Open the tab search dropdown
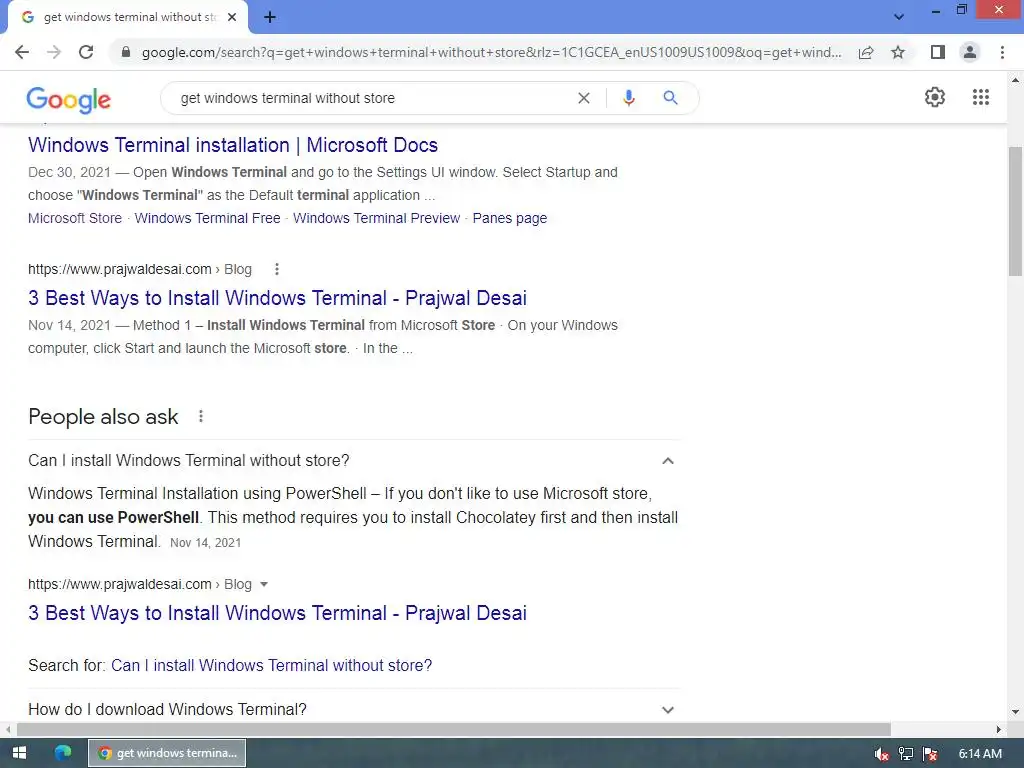This screenshot has width=1024, height=768. click(x=899, y=17)
